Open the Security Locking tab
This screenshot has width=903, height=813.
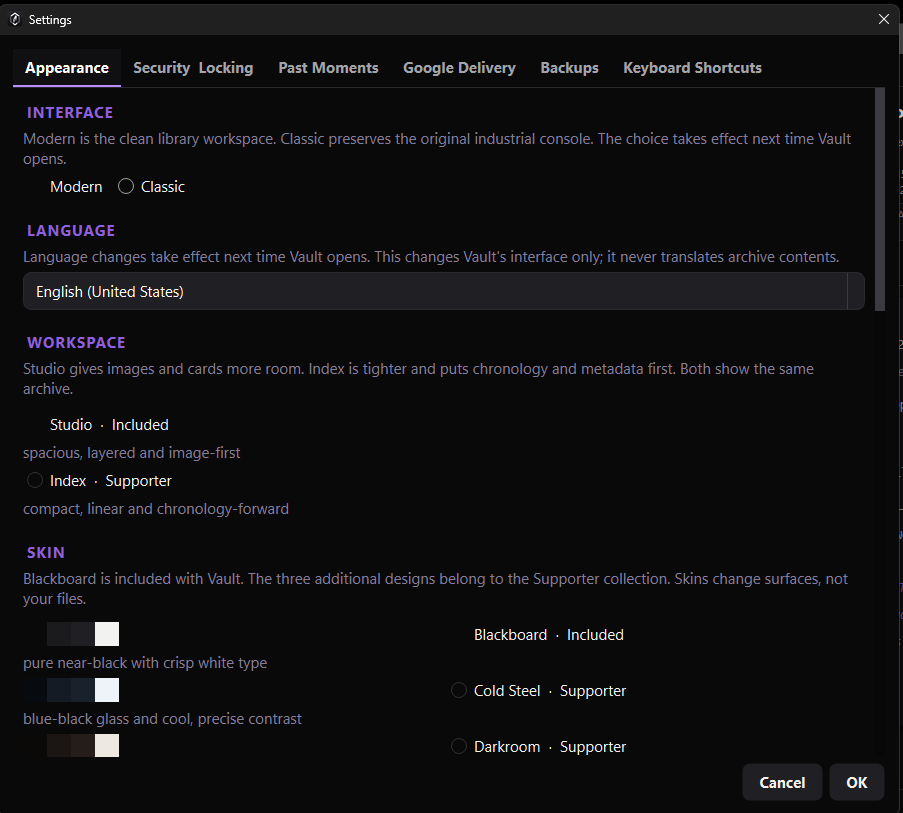(x=193, y=68)
